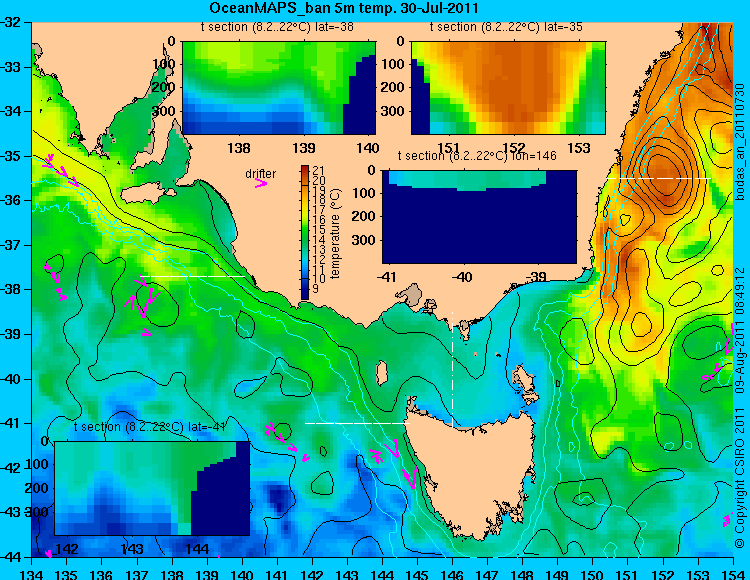
Task: Click the temperature color scale bar
Action: [305, 232]
